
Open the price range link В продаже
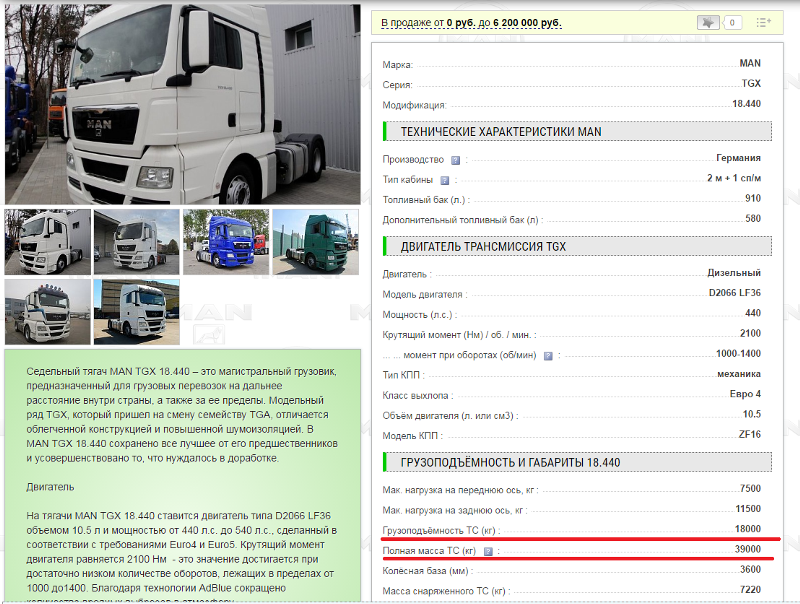click(471, 23)
